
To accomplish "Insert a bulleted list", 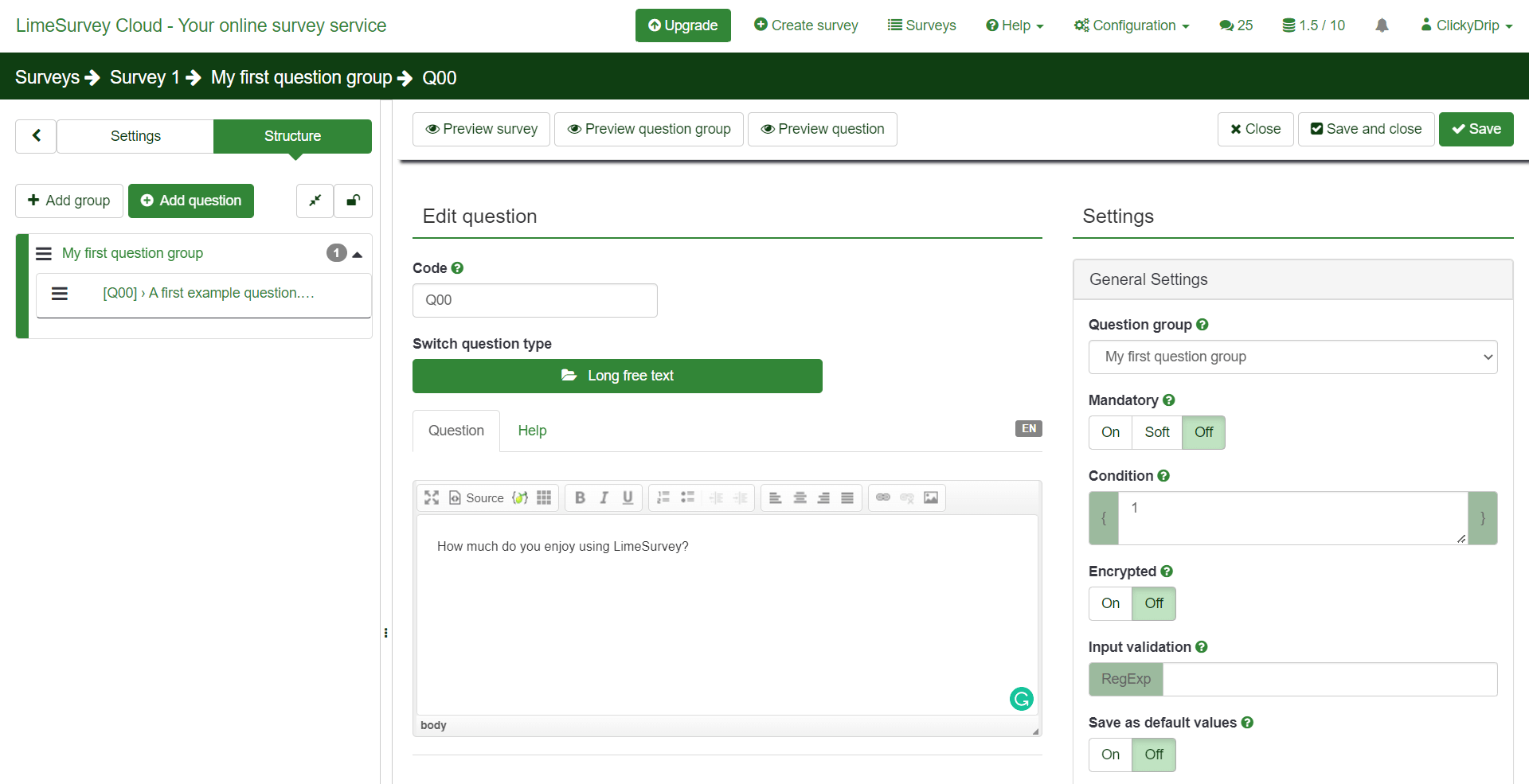I will (x=687, y=497).
